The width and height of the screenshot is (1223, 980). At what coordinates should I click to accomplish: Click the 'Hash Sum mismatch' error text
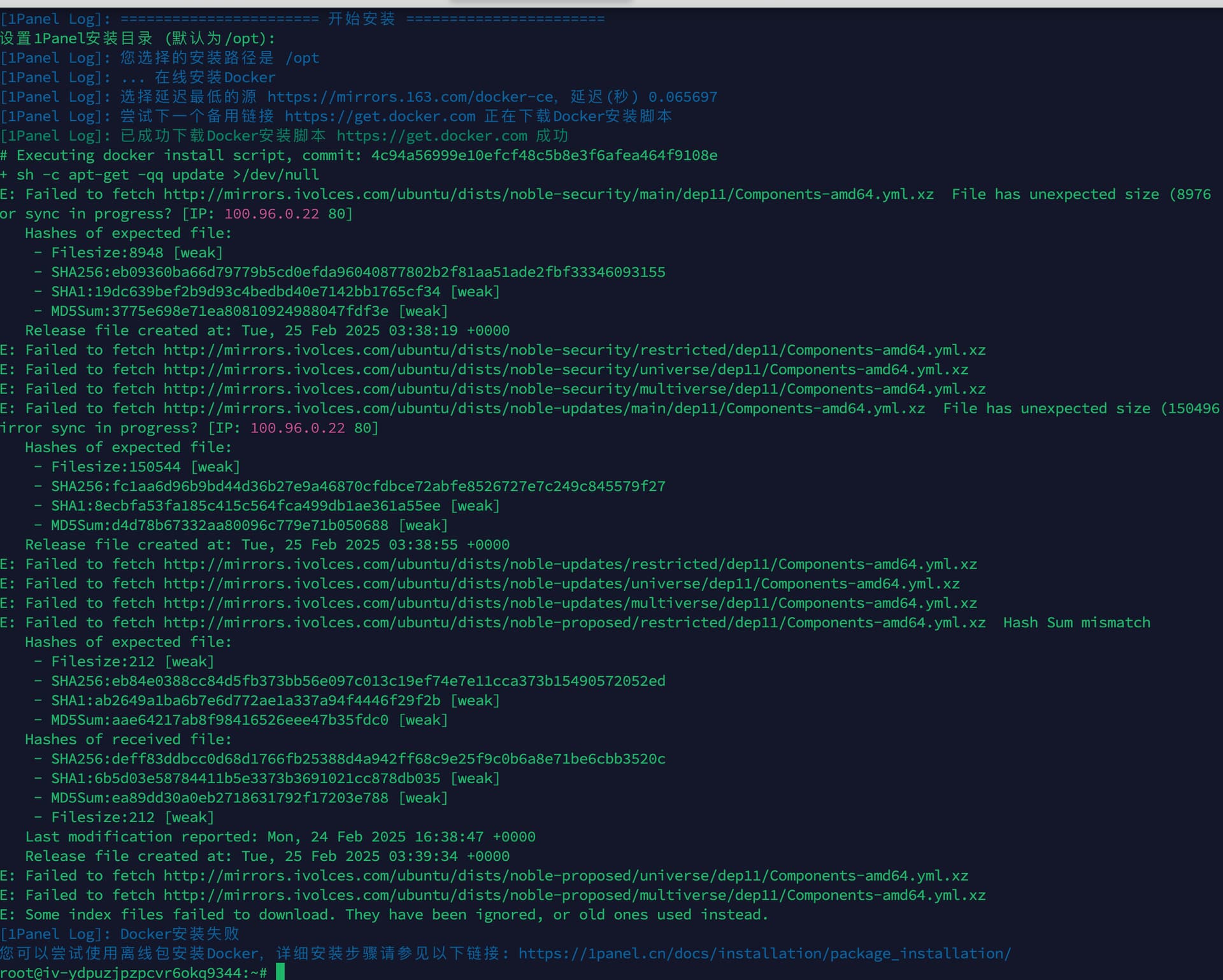(1077, 623)
